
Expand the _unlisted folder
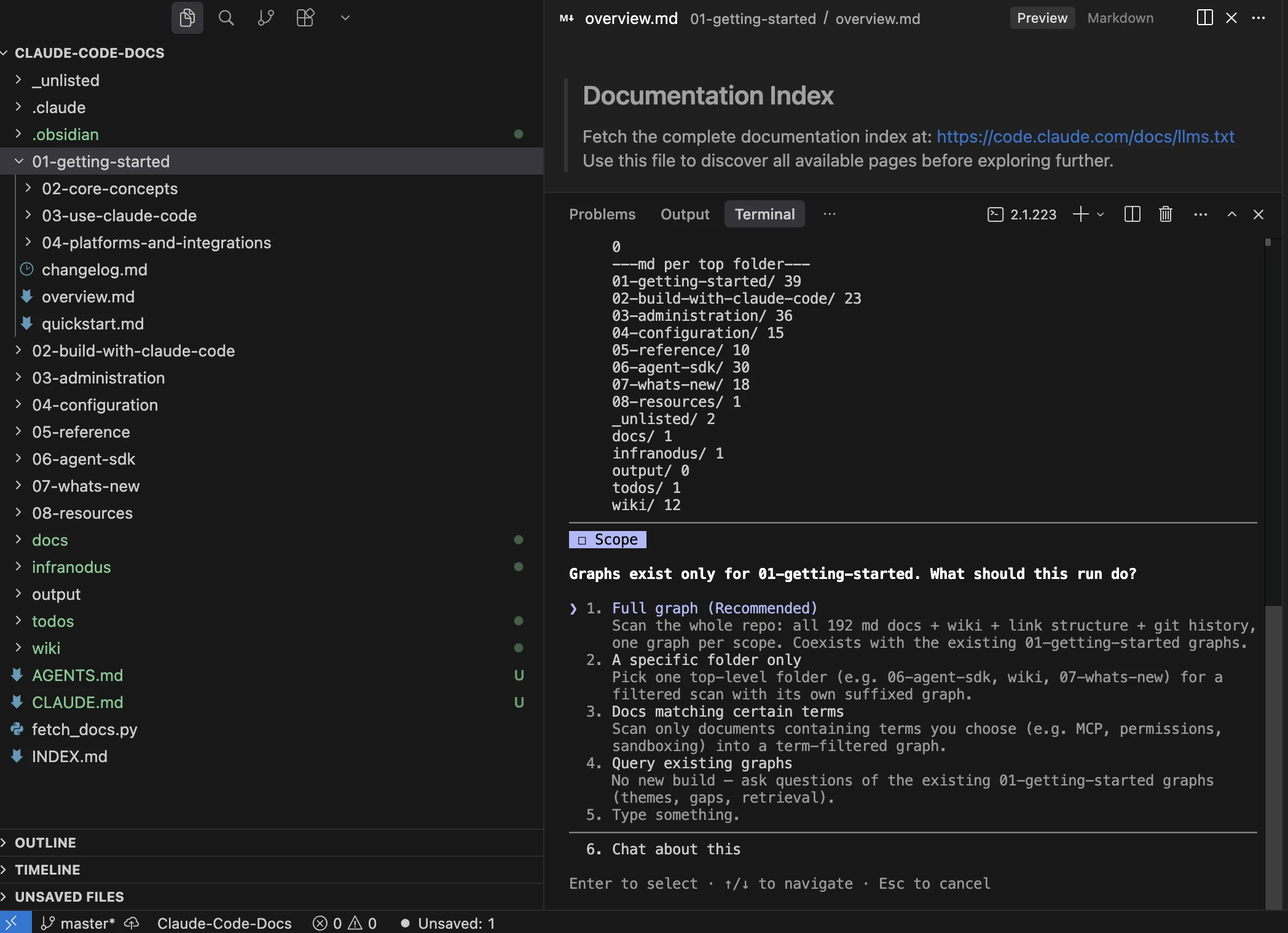tap(272, 80)
